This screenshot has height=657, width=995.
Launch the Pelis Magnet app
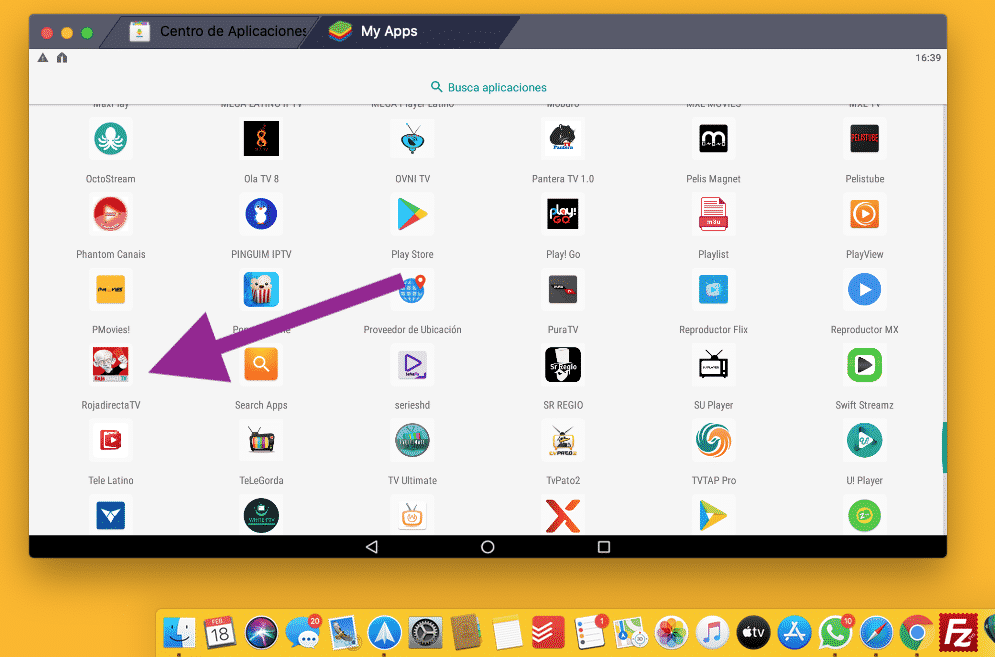(713, 139)
